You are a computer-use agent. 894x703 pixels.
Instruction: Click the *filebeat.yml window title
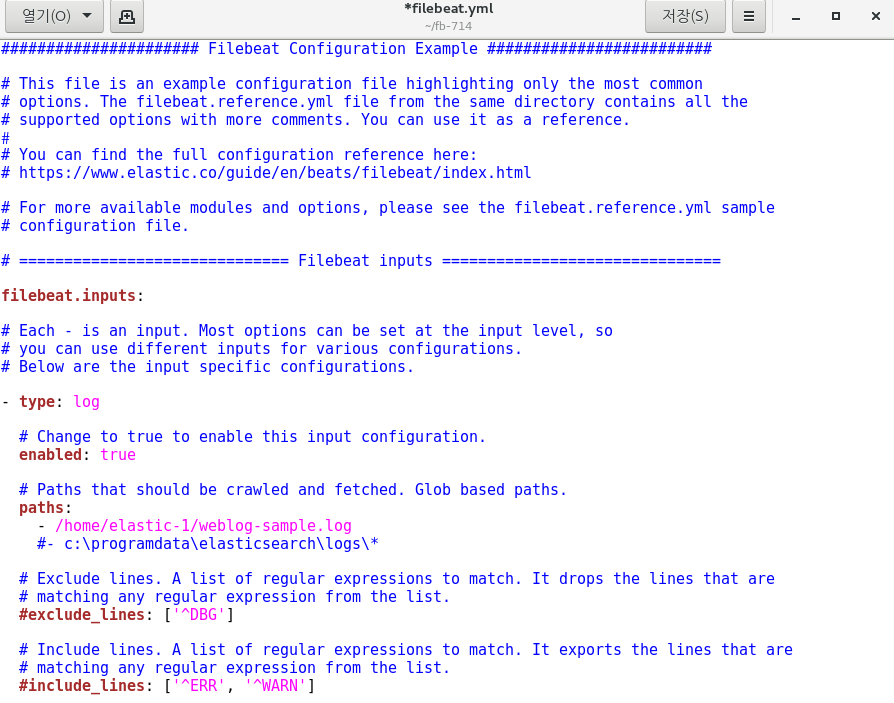pyautogui.click(x=449, y=9)
